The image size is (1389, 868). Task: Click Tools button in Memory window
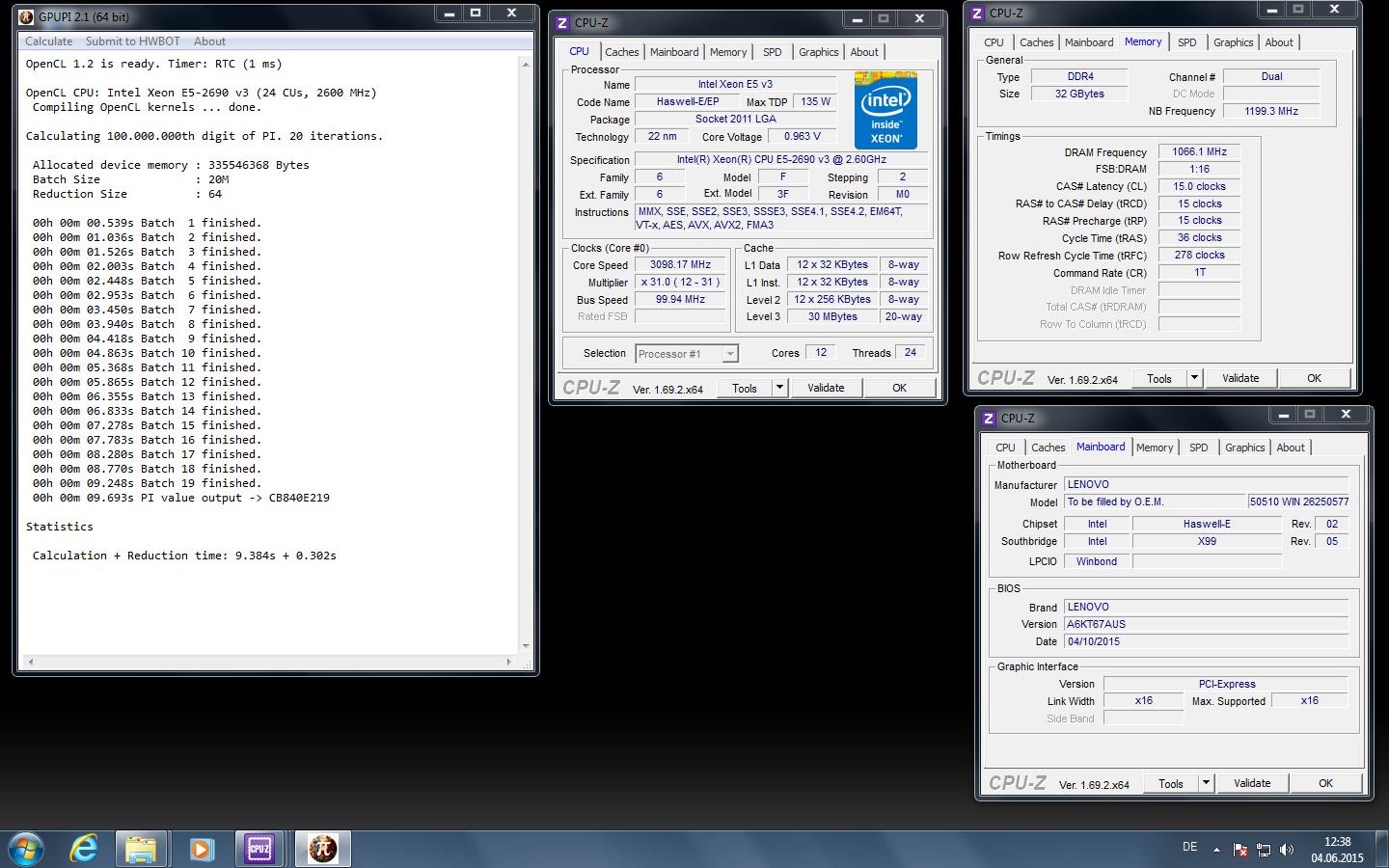[1159, 378]
